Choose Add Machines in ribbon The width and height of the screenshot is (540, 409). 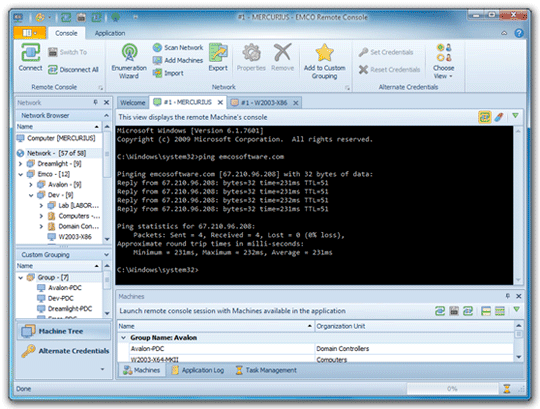click(x=178, y=60)
